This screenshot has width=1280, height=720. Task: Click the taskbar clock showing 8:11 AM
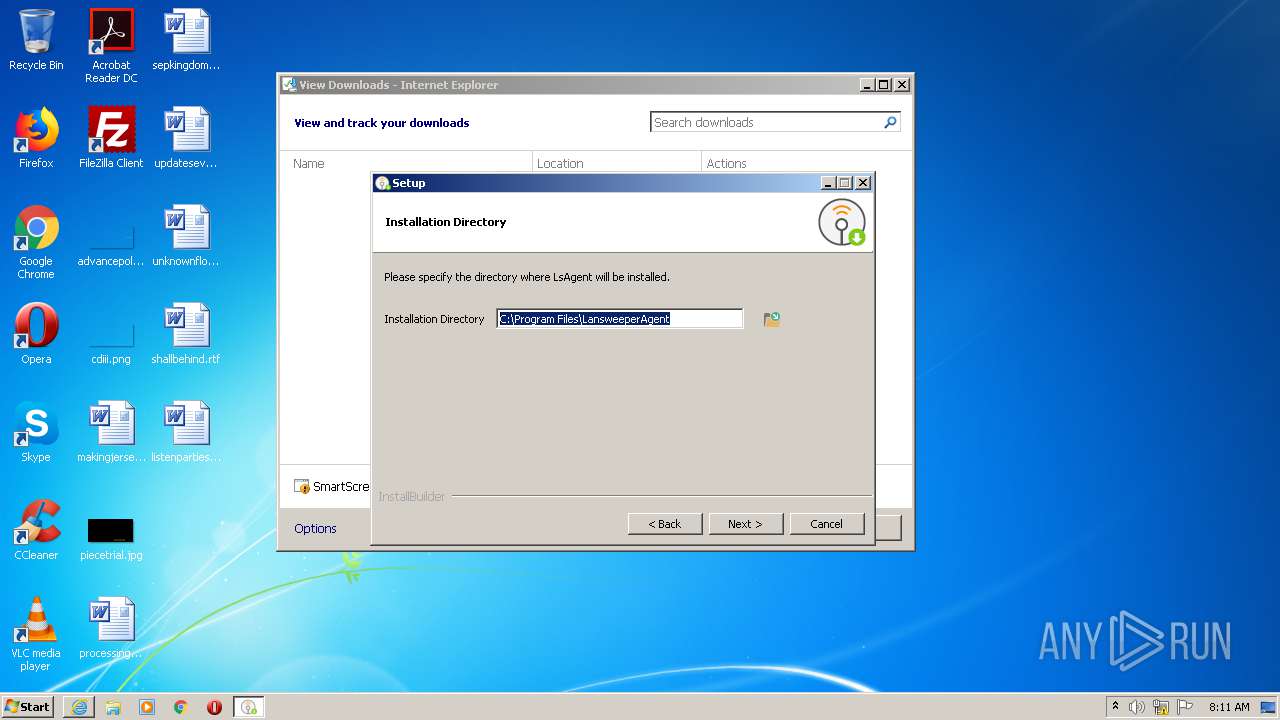click(x=1229, y=707)
